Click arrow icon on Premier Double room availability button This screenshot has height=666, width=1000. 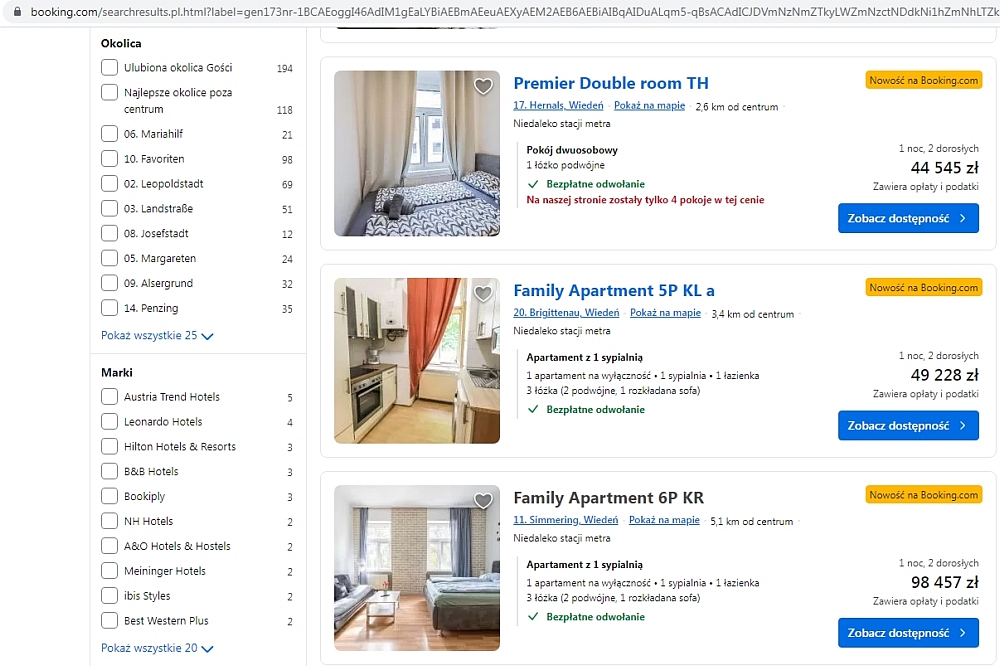pos(962,218)
